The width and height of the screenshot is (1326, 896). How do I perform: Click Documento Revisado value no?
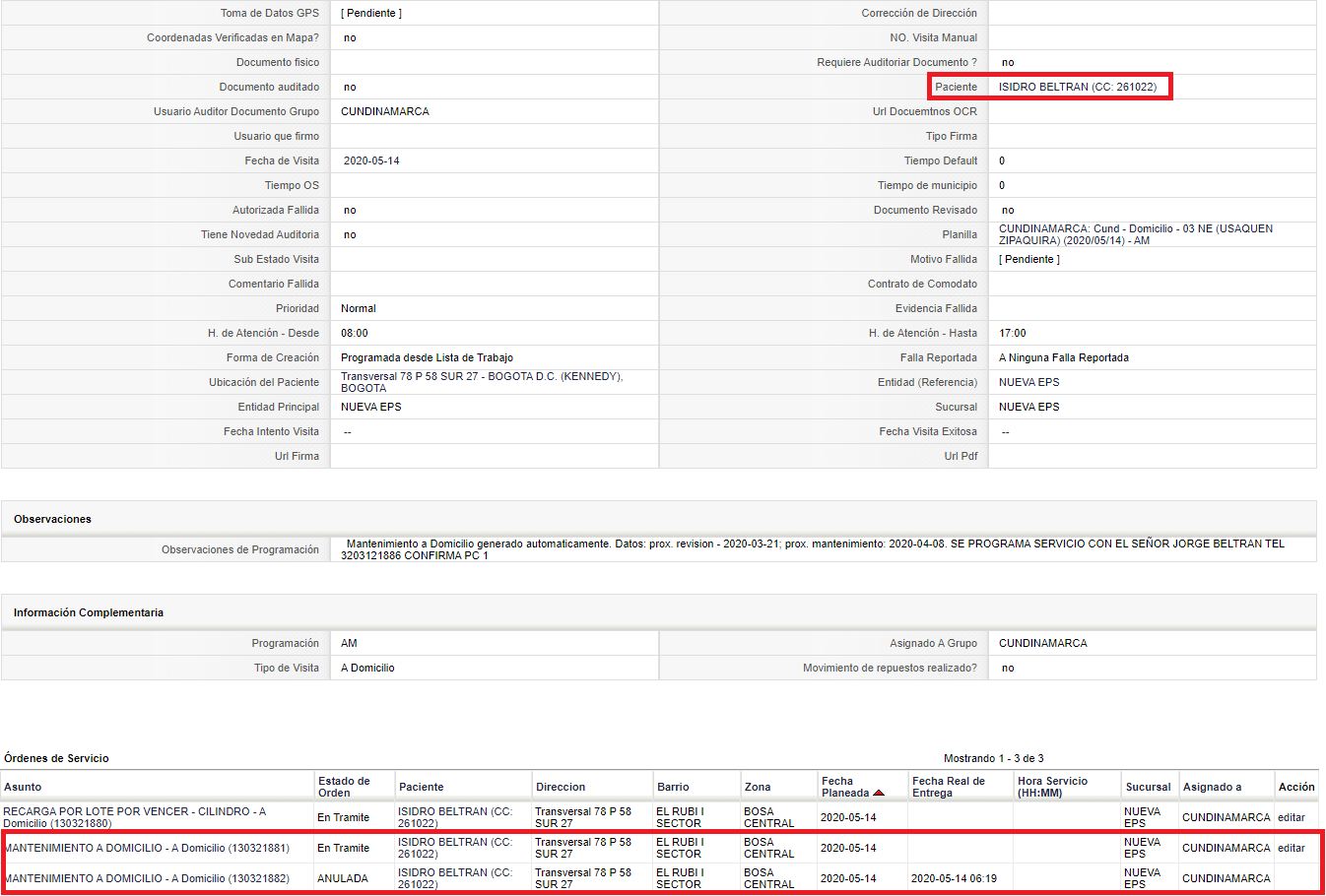click(x=1008, y=210)
